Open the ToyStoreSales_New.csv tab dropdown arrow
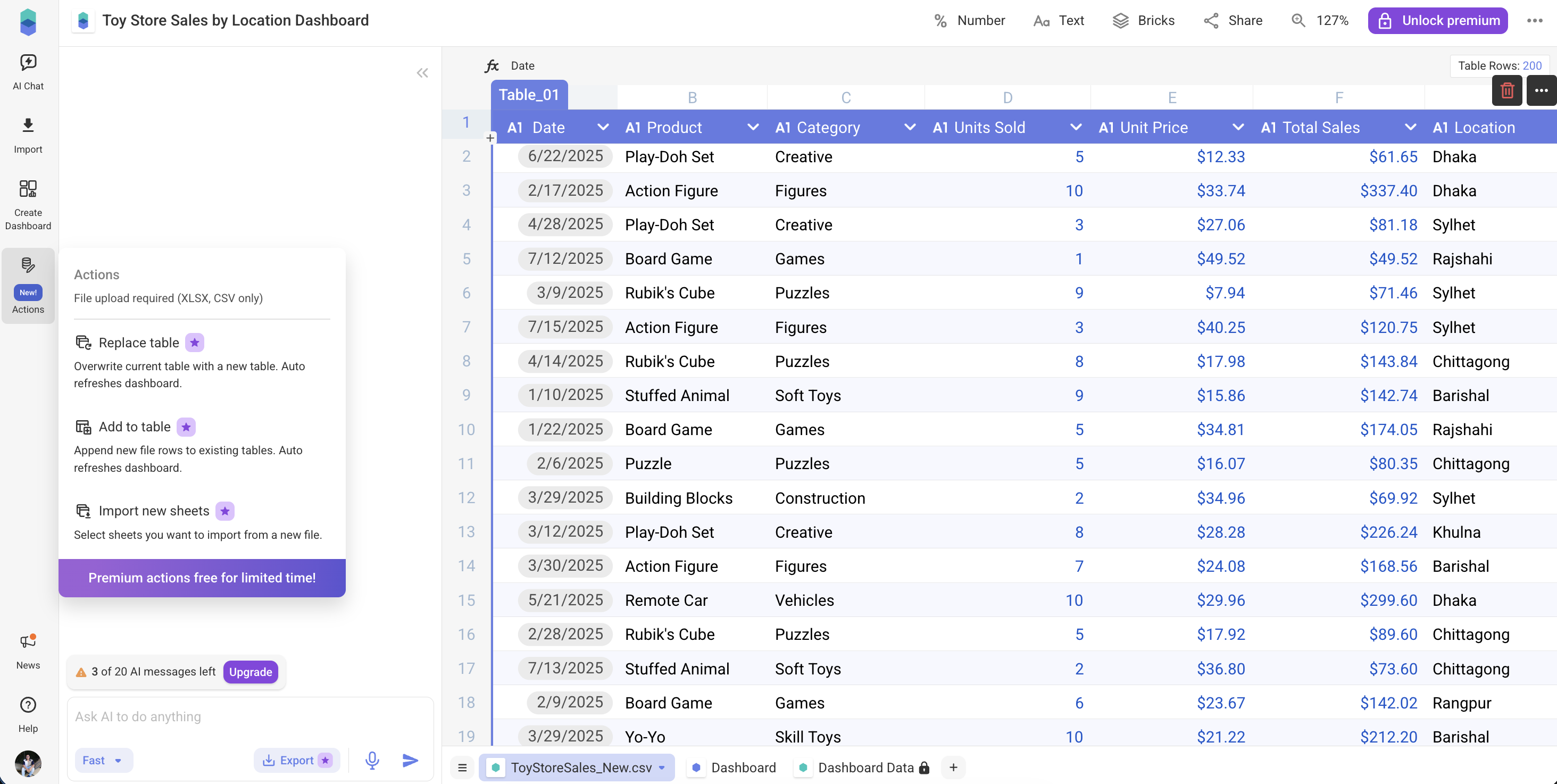This screenshot has width=1557, height=784. (x=662, y=768)
